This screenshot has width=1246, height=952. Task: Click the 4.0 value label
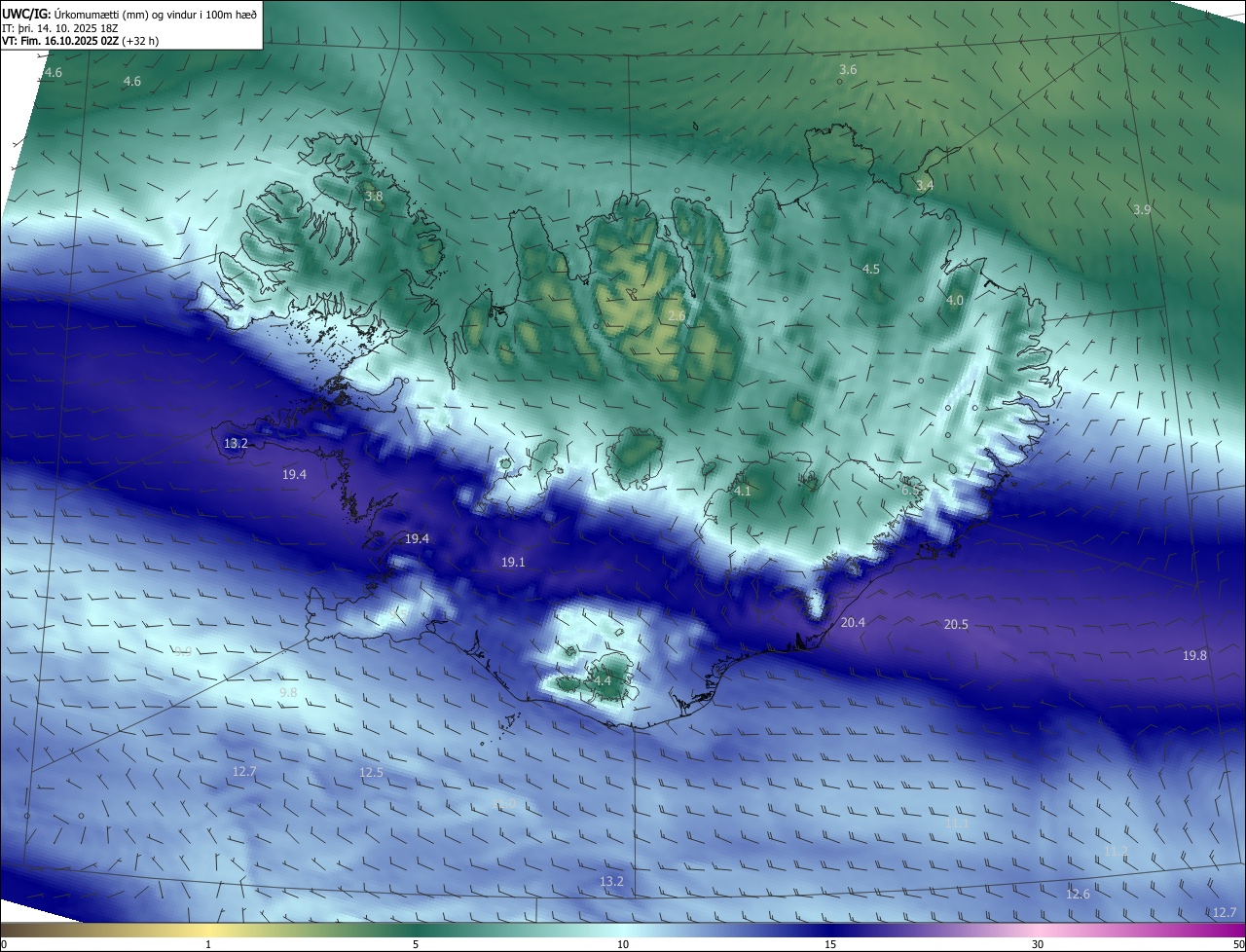pos(955,301)
